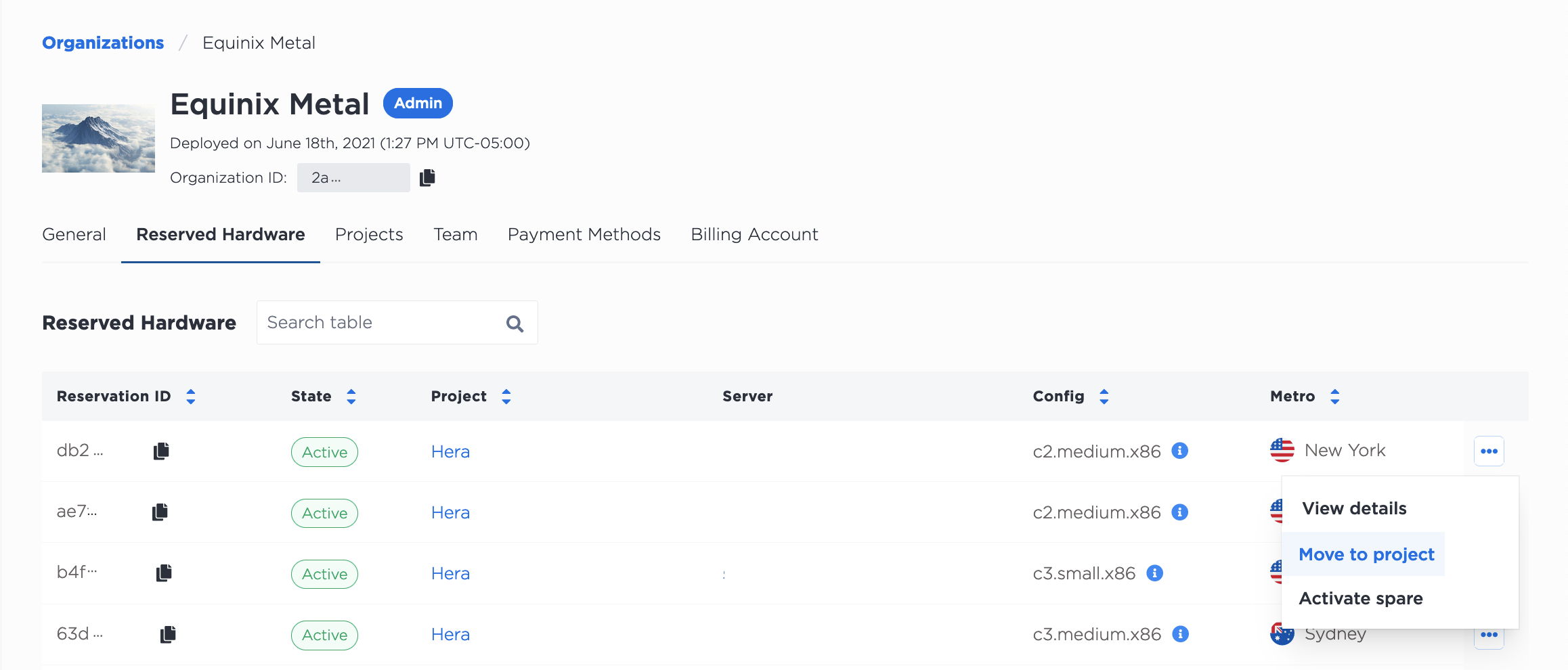
Task: Open actions menu for New York row
Action: pyautogui.click(x=1489, y=451)
